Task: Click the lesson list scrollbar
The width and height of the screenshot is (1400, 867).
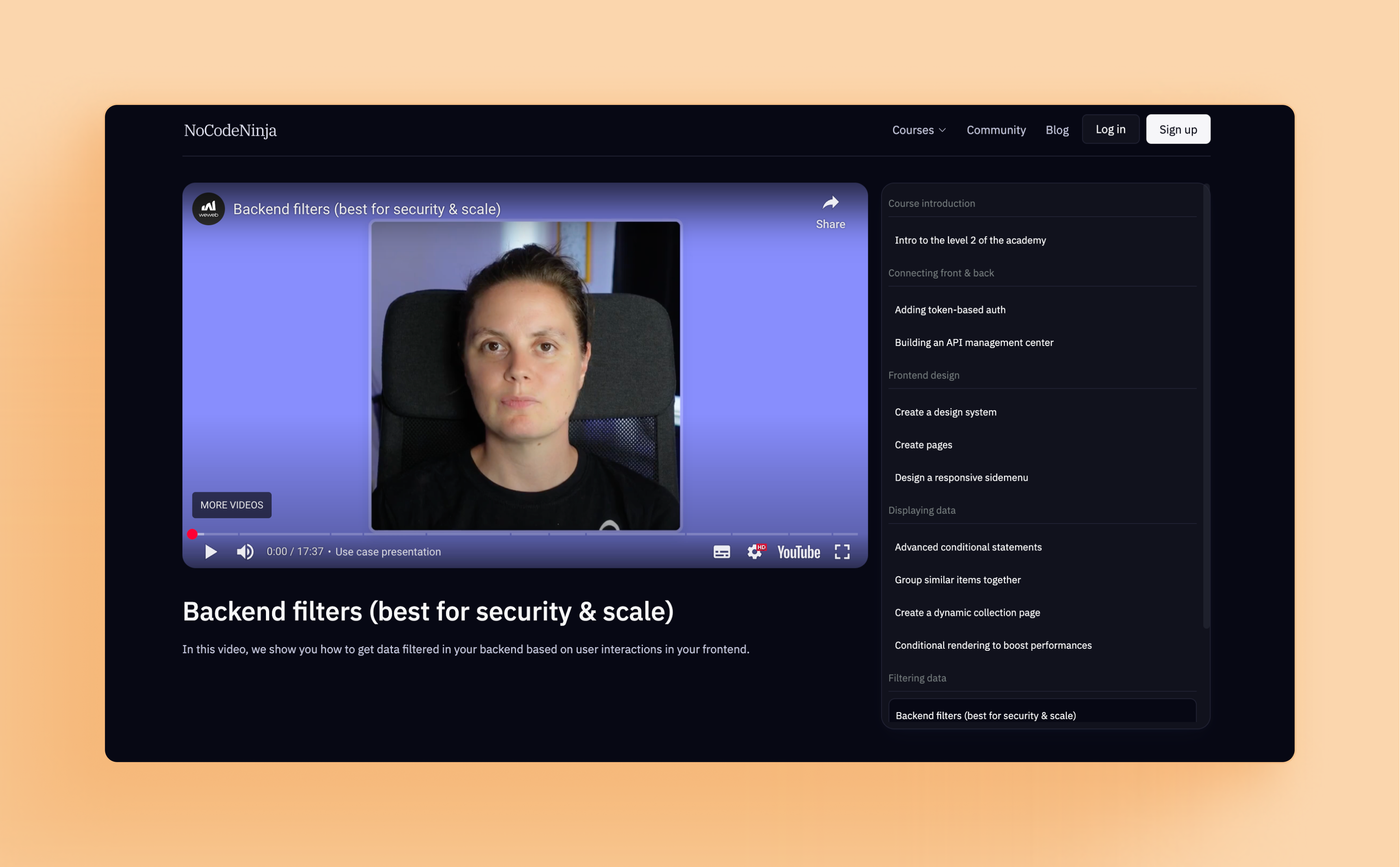Action: pos(1206,405)
